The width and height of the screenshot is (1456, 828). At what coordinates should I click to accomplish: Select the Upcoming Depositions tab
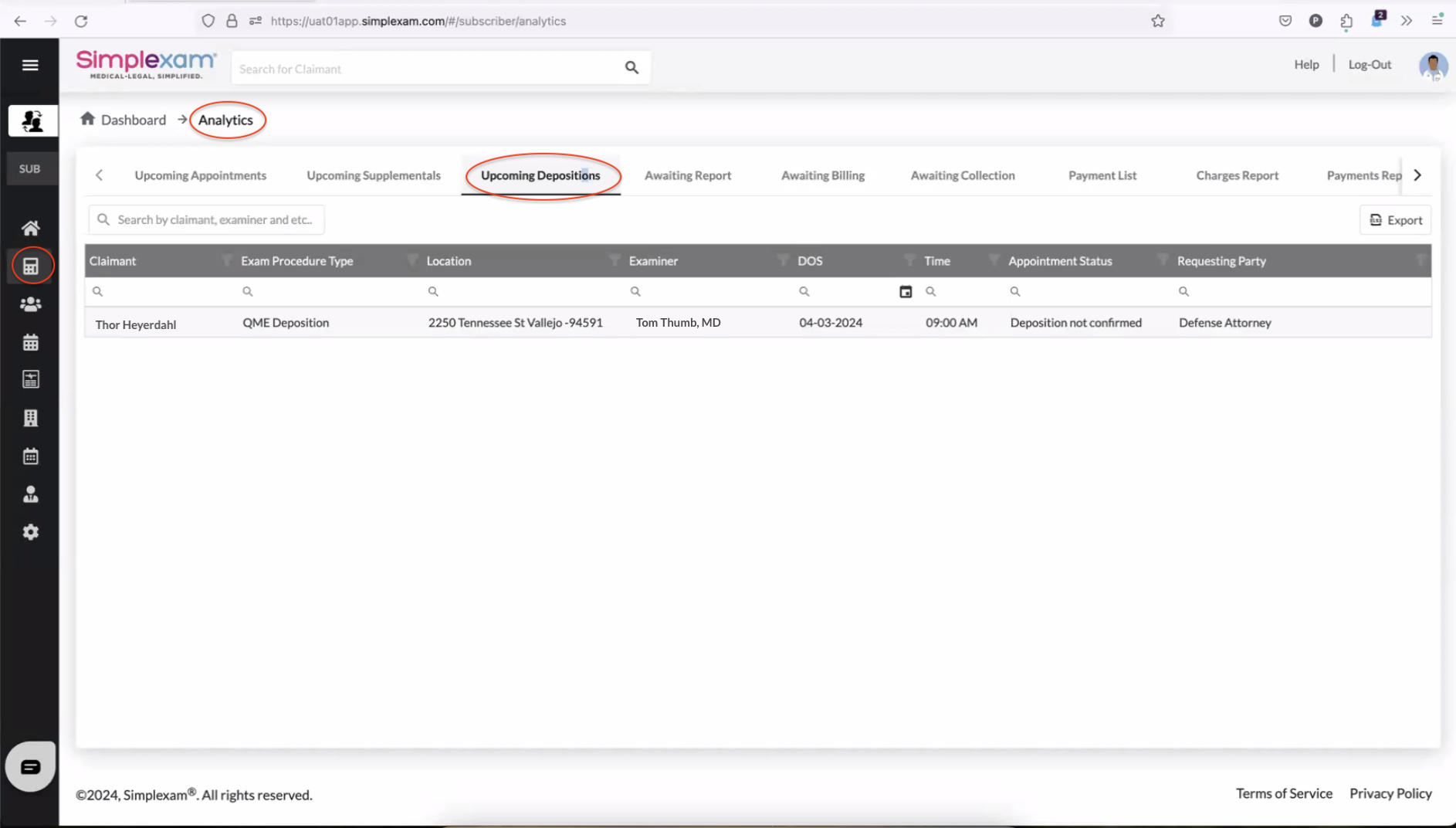click(540, 175)
